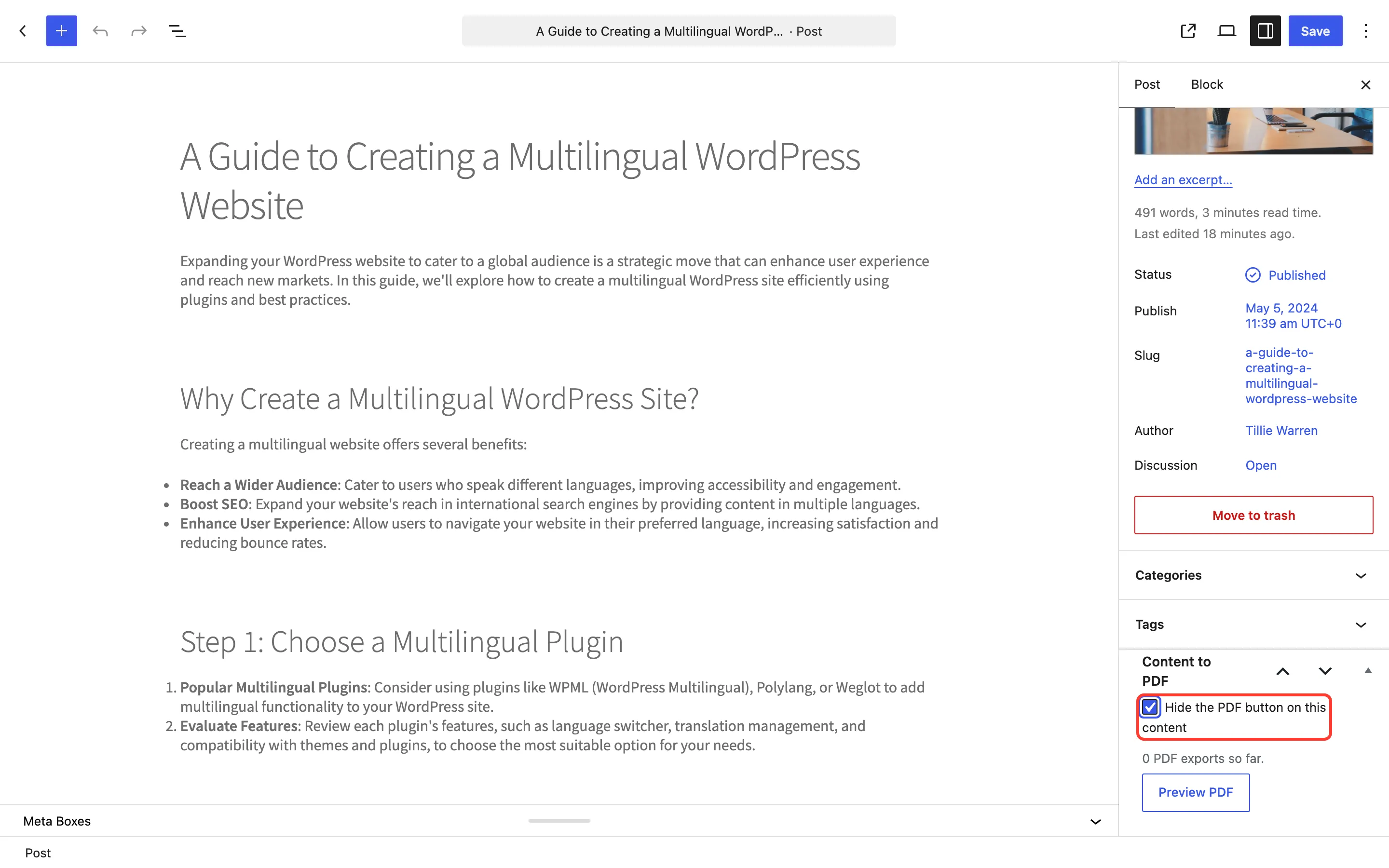Screen dimensions: 1389x868
Task: Click the Boost SEO list item
Action: coord(549,504)
